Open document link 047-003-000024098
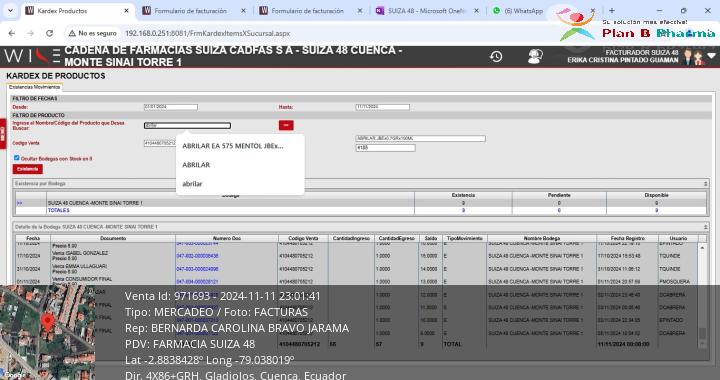Screen dimensions: 720x380 tap(197, 269)
